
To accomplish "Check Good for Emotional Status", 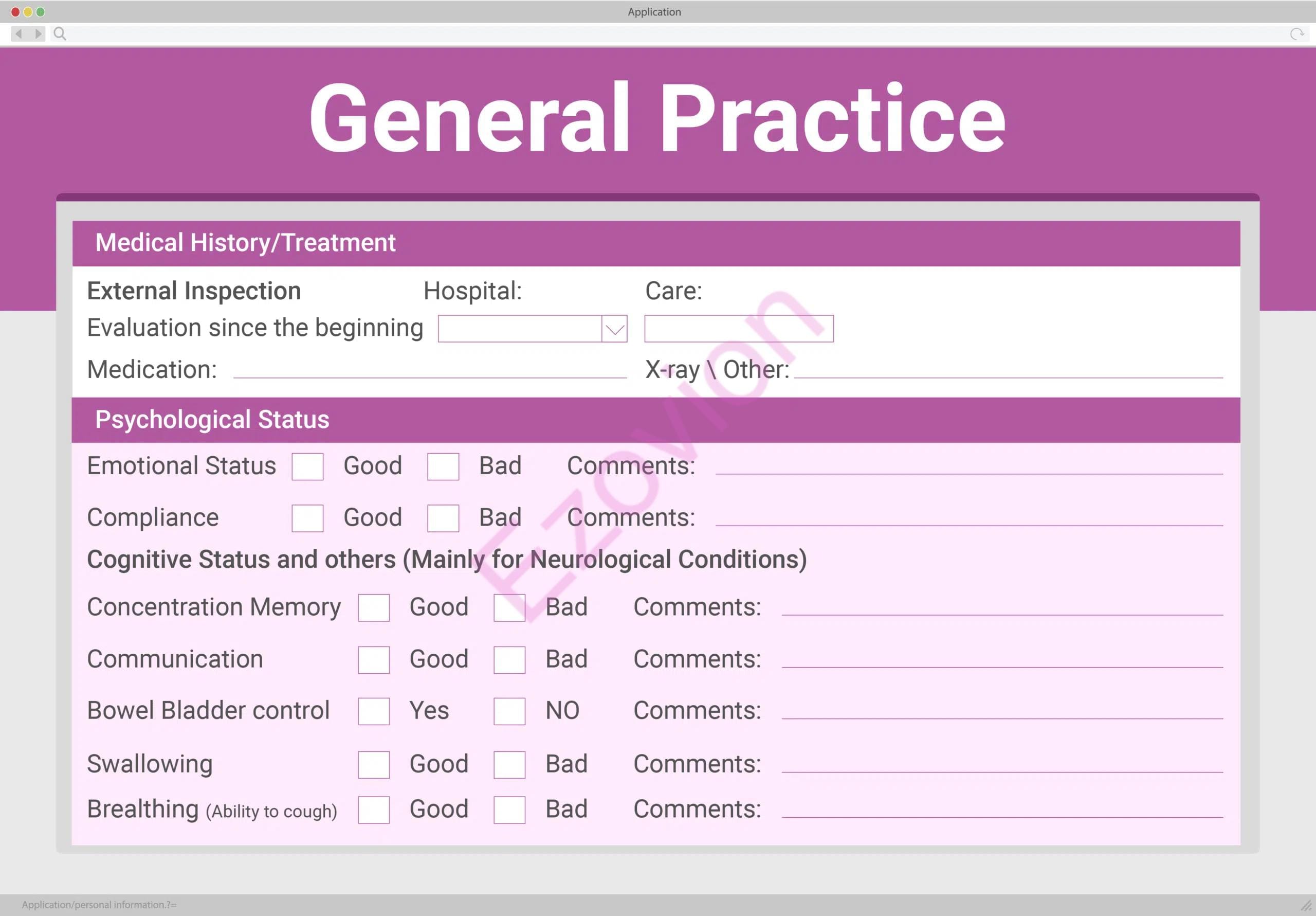I will [x=307, y=466].
